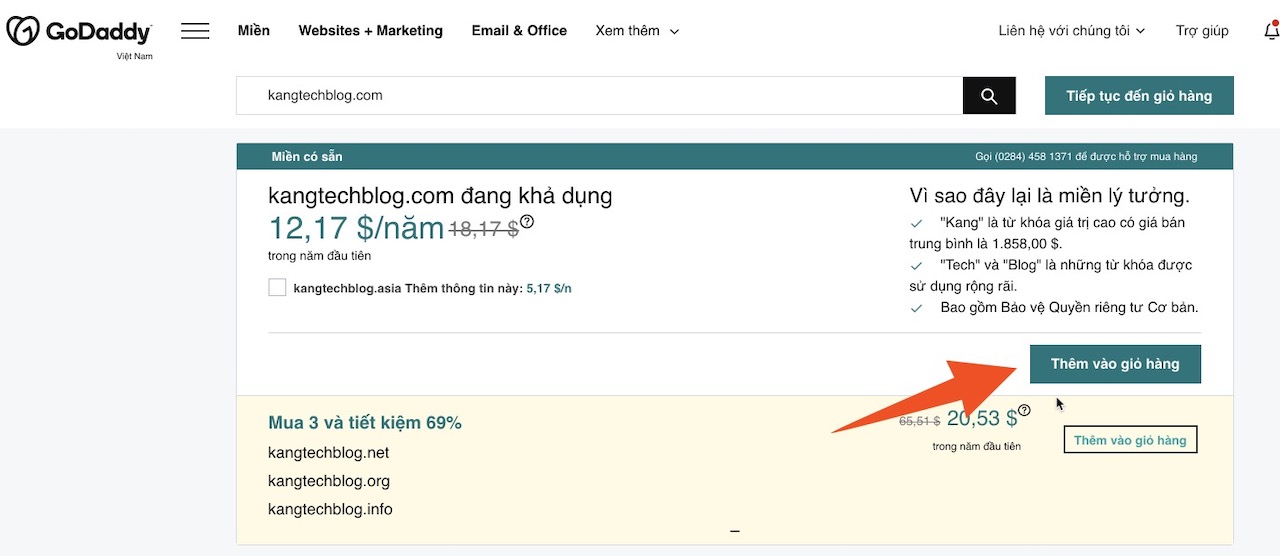The width and height of the screenshot is (1280, 556).
Task: Click the GoDaddy logo
Action: [79, 32]
